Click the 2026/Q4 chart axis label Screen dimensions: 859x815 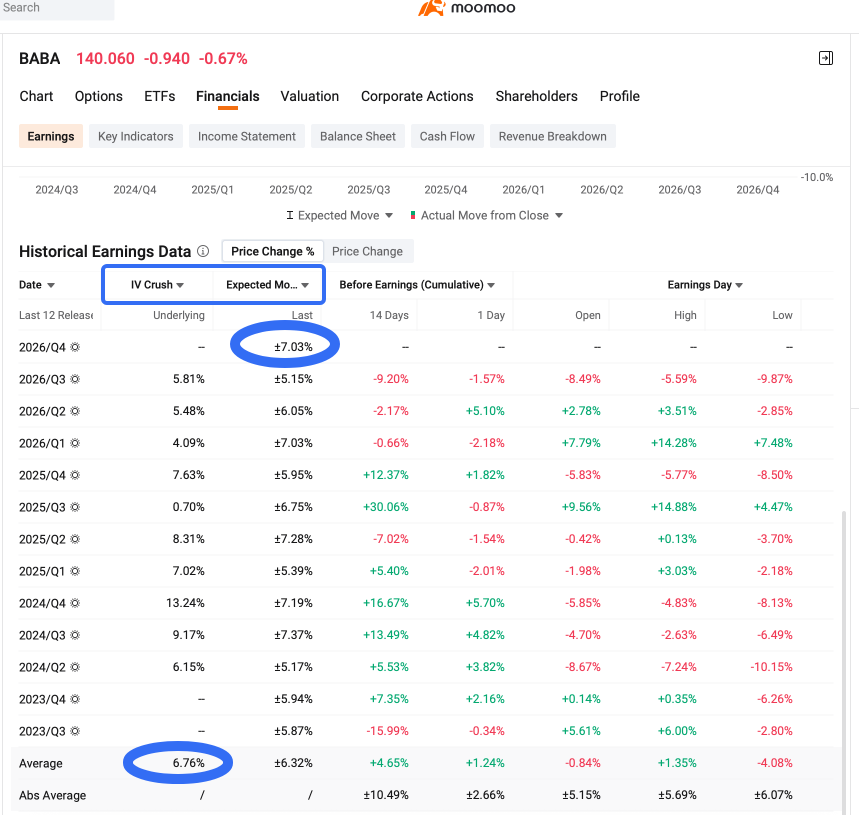point(758,190)
